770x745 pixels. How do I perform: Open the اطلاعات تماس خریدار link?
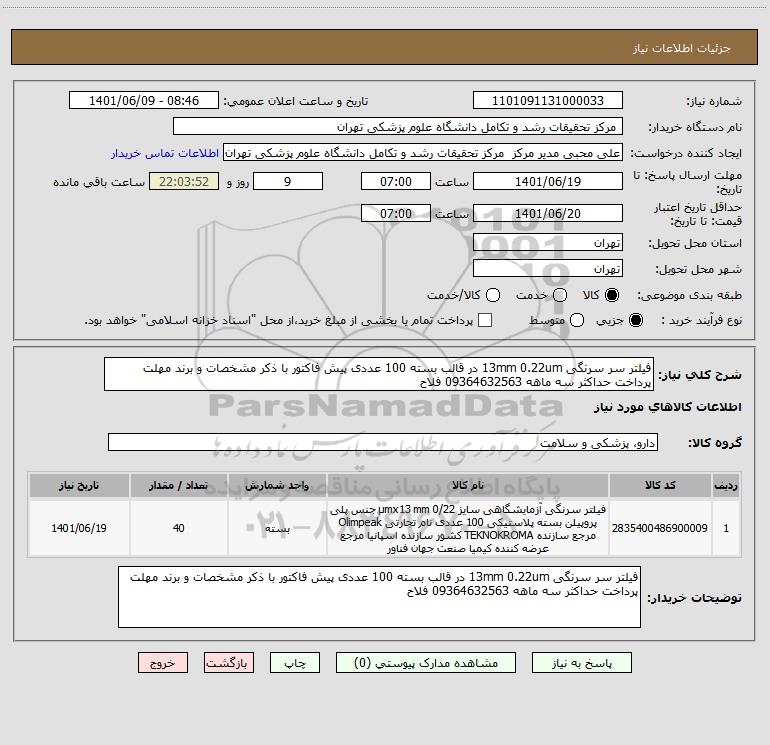pos(165,153)
